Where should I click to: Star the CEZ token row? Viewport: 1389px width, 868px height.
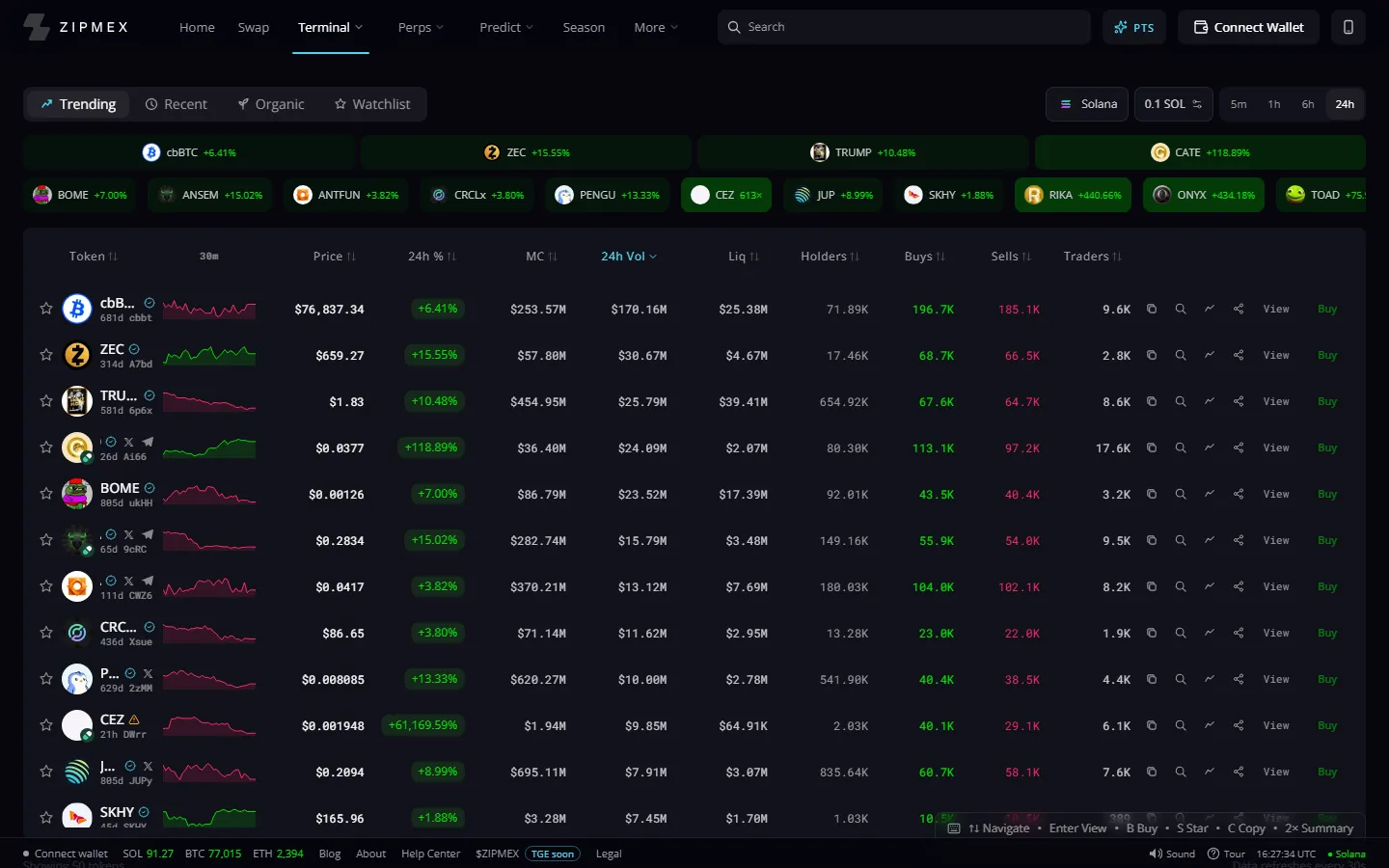pos(45,725)
